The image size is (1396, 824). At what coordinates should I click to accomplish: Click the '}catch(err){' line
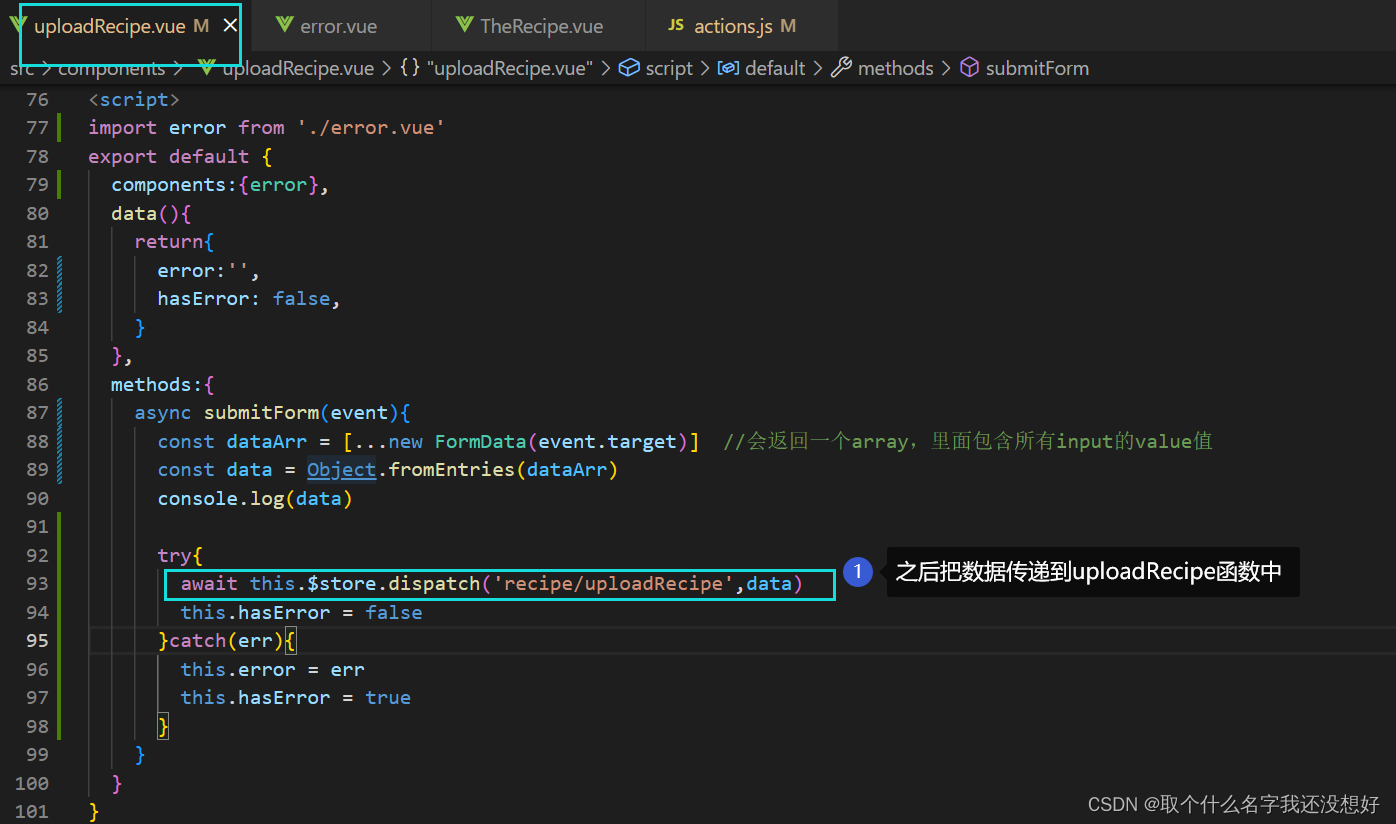pos(226,640)
